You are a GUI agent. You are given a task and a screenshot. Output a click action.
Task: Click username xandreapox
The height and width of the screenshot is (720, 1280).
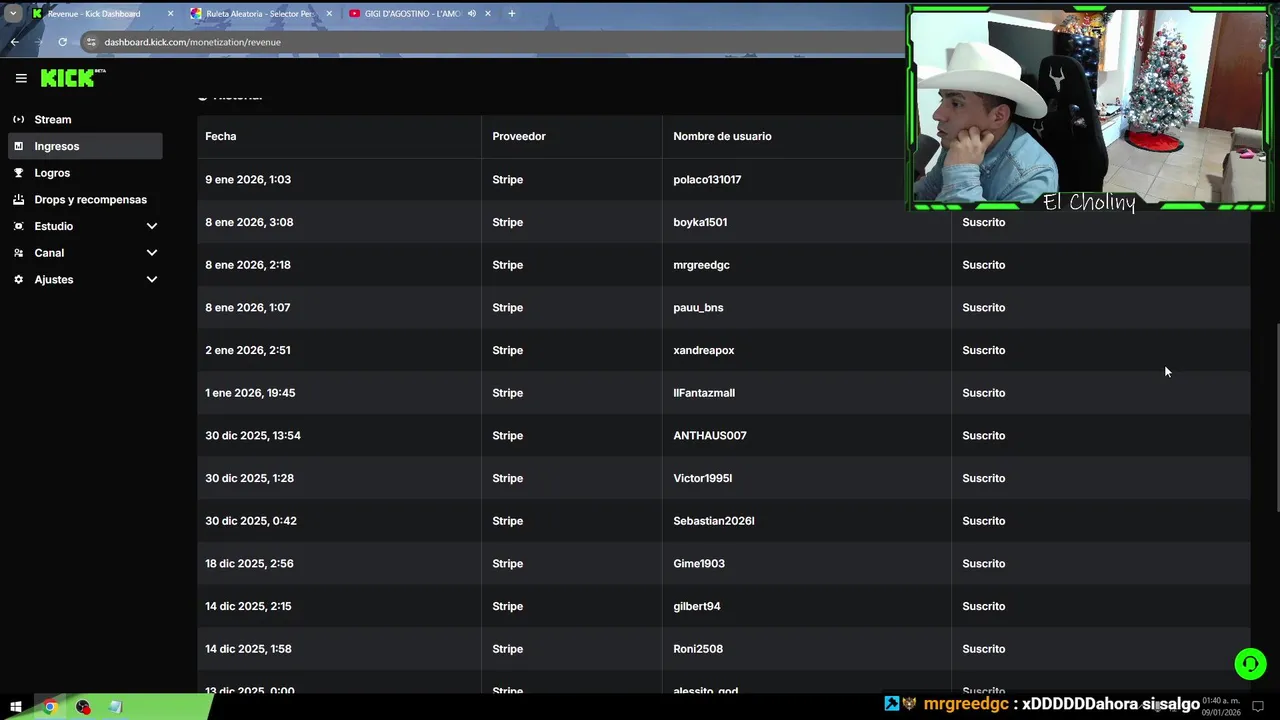click(x=704, y=350)
